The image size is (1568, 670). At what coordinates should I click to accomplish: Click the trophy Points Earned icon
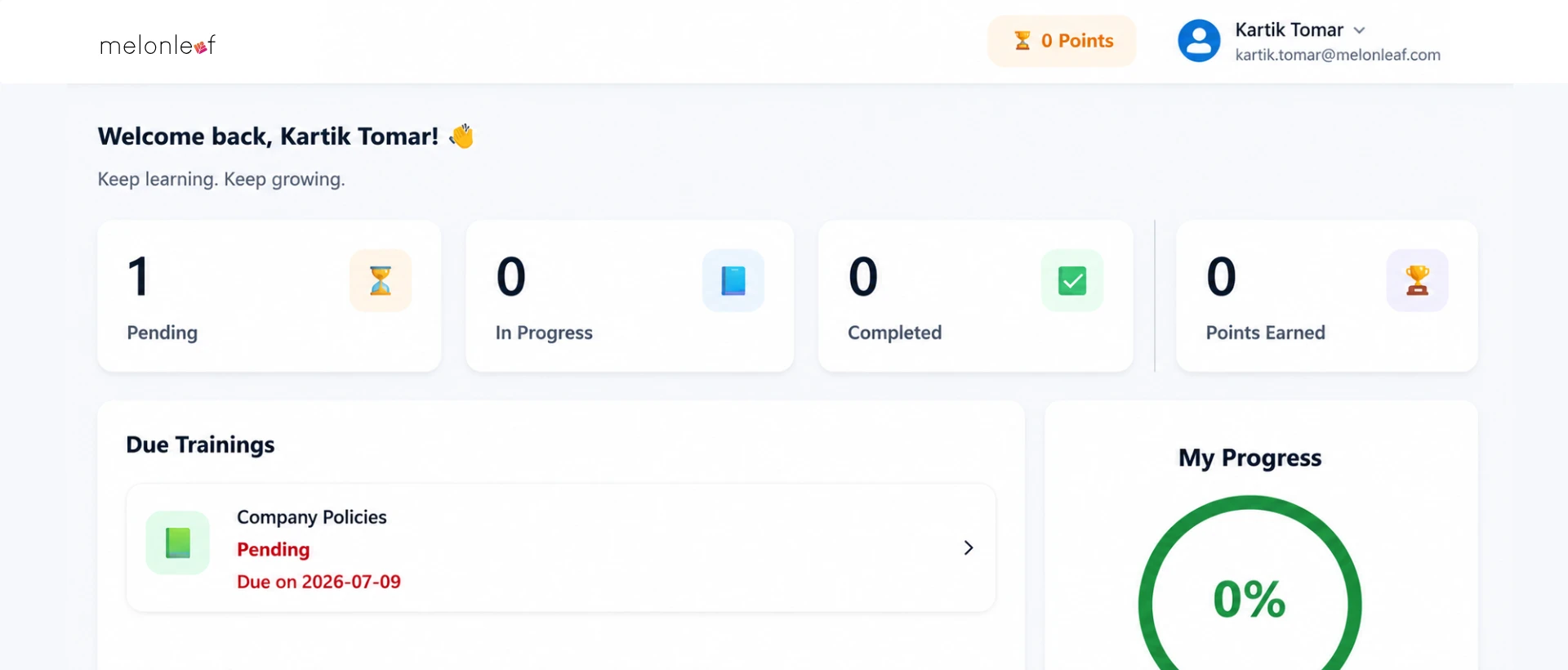(1418, 280)
